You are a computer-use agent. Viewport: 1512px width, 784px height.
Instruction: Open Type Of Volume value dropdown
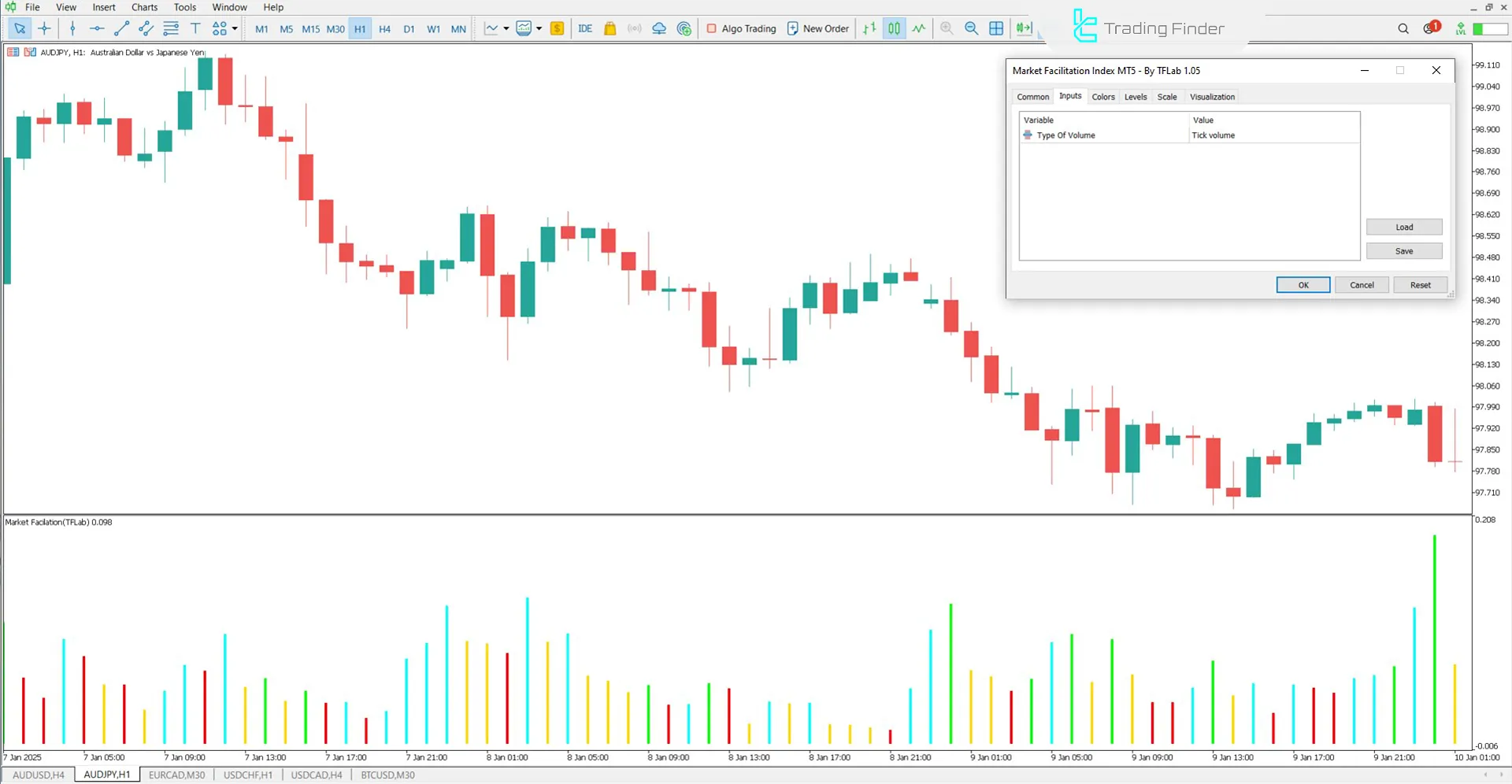[x=1273, y=135]
